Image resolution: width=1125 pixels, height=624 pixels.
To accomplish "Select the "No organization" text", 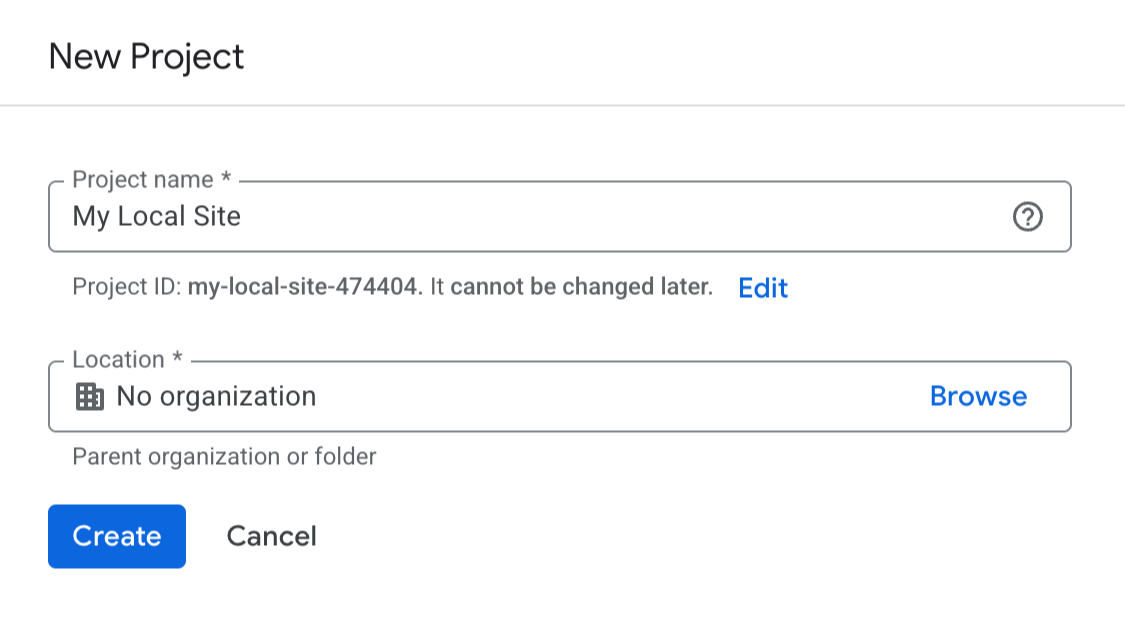I will [216, 397].
